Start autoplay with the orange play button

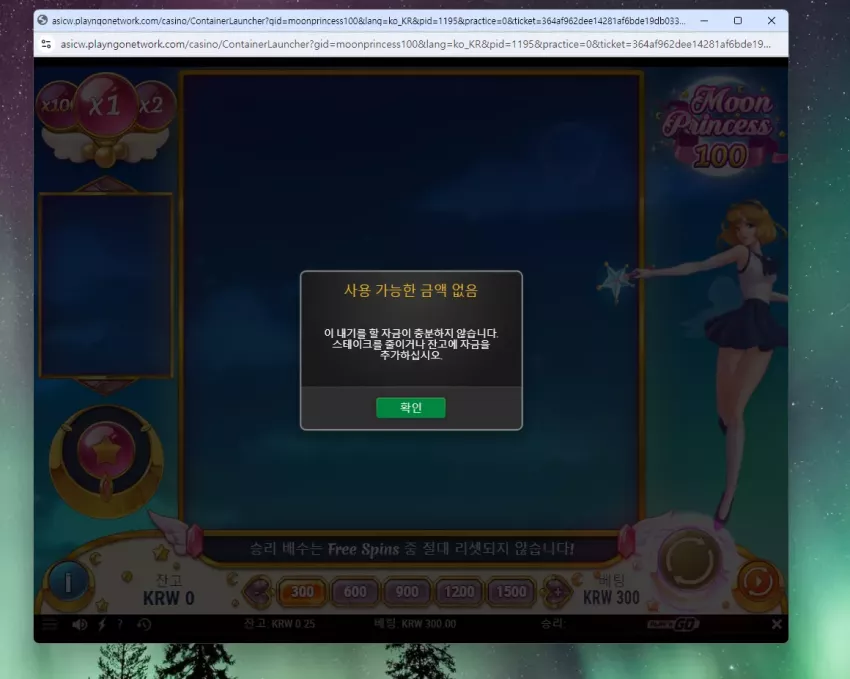(758, 582)
